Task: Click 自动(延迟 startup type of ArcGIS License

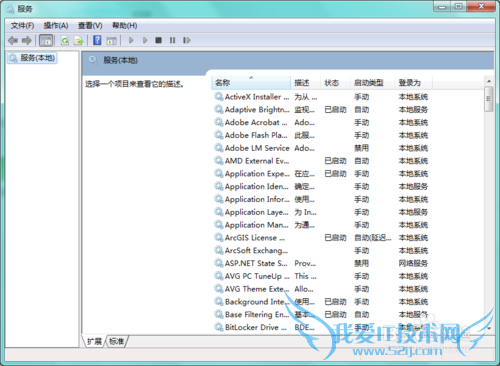Action: tap(373, 238)
